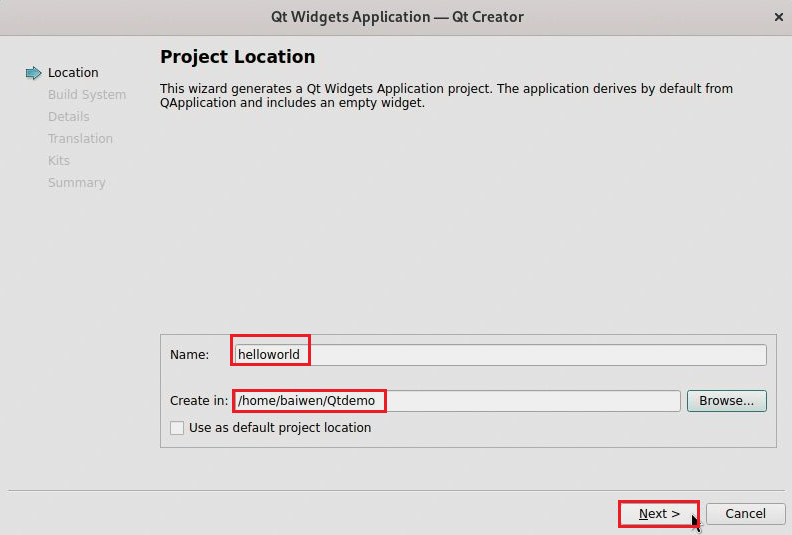Focus the Create in path field
The height and width of the screenshot is (535, 792).
pyautogui.click(x=457, y=401)
